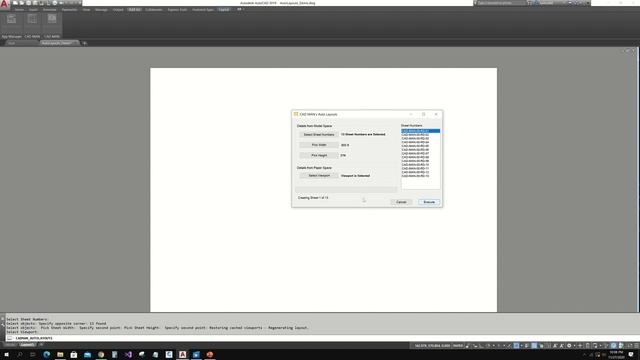Viewport: 640px width, 360px height.
Task: Select sheet number CAD-MAN-00-RD-13 in list
Action: [x=420, y=176]
